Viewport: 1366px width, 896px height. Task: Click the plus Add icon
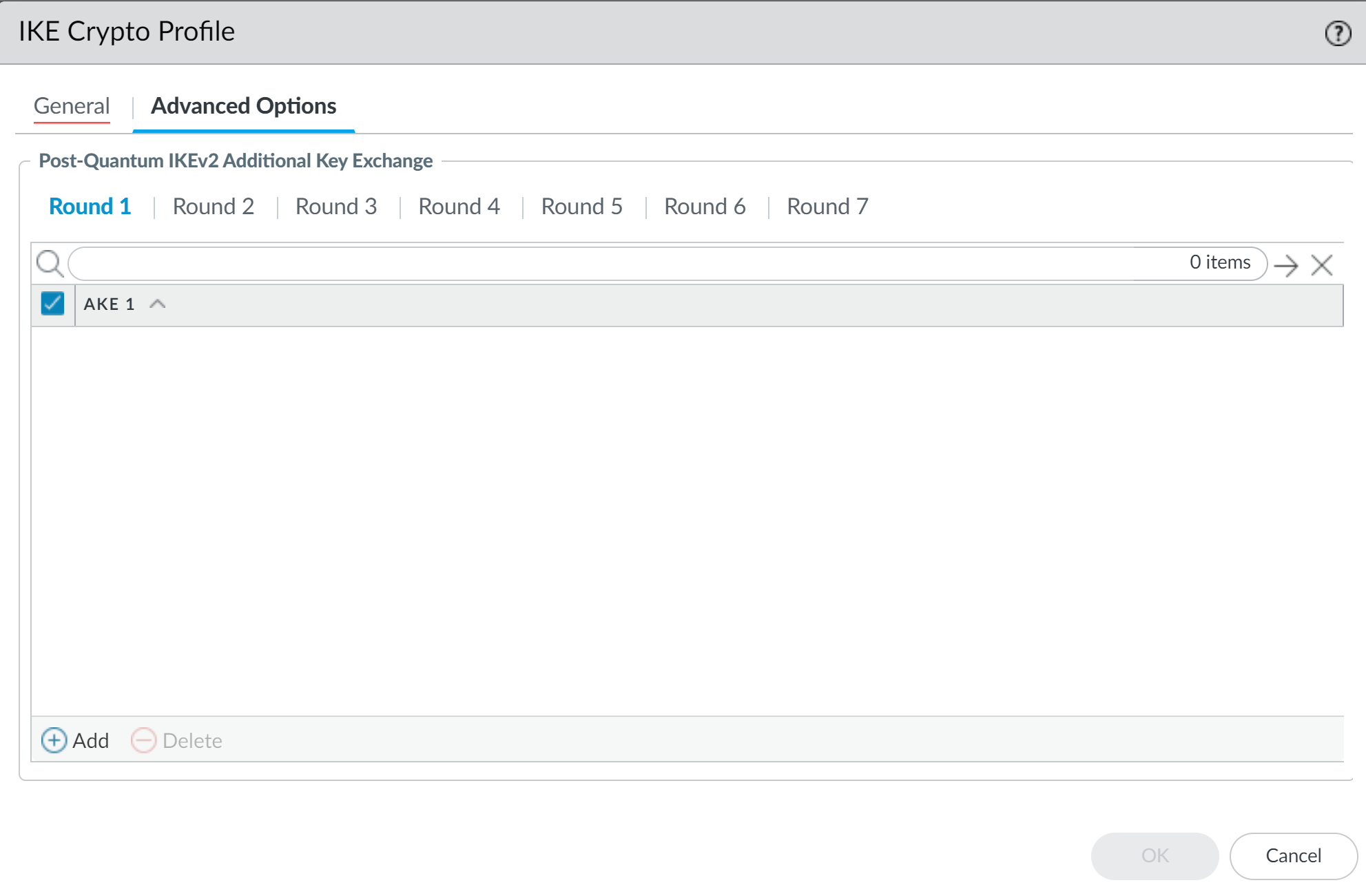[x=54, y=740]
